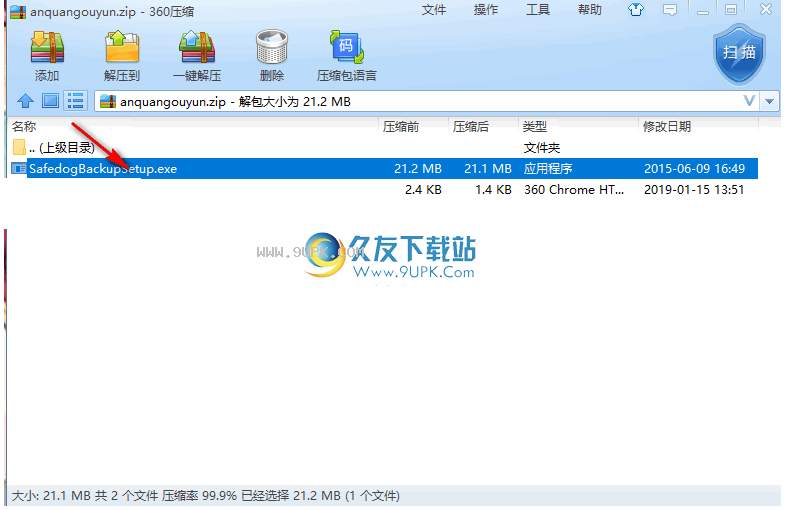
Task: Click the 1.4 KB compressed size cell
Action: tap(493, 190)
